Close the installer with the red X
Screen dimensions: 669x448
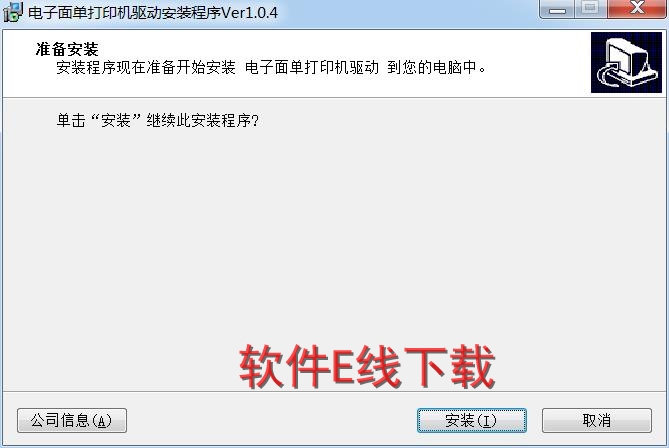click(636, 9)
